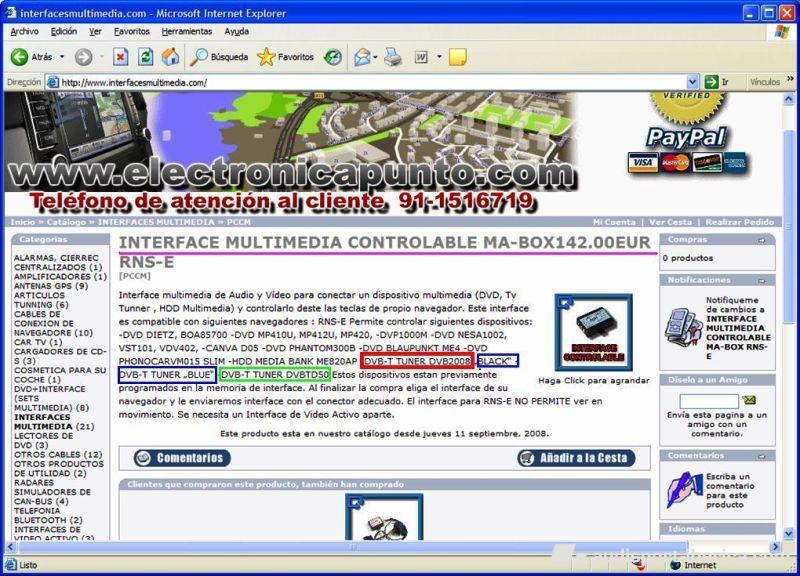Click Escriba un comentario para este producto
Viewport: 800px width, 576px height.
click(730, 491)
